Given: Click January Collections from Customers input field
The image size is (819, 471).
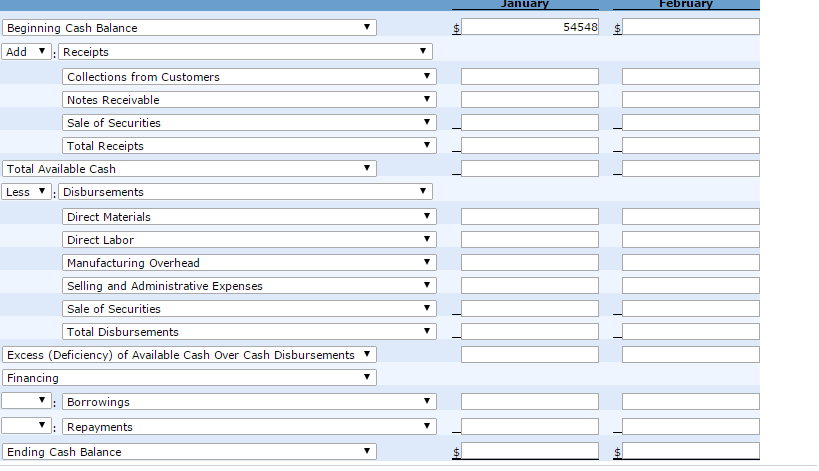Looking at the screenshot, I should 529,77.
